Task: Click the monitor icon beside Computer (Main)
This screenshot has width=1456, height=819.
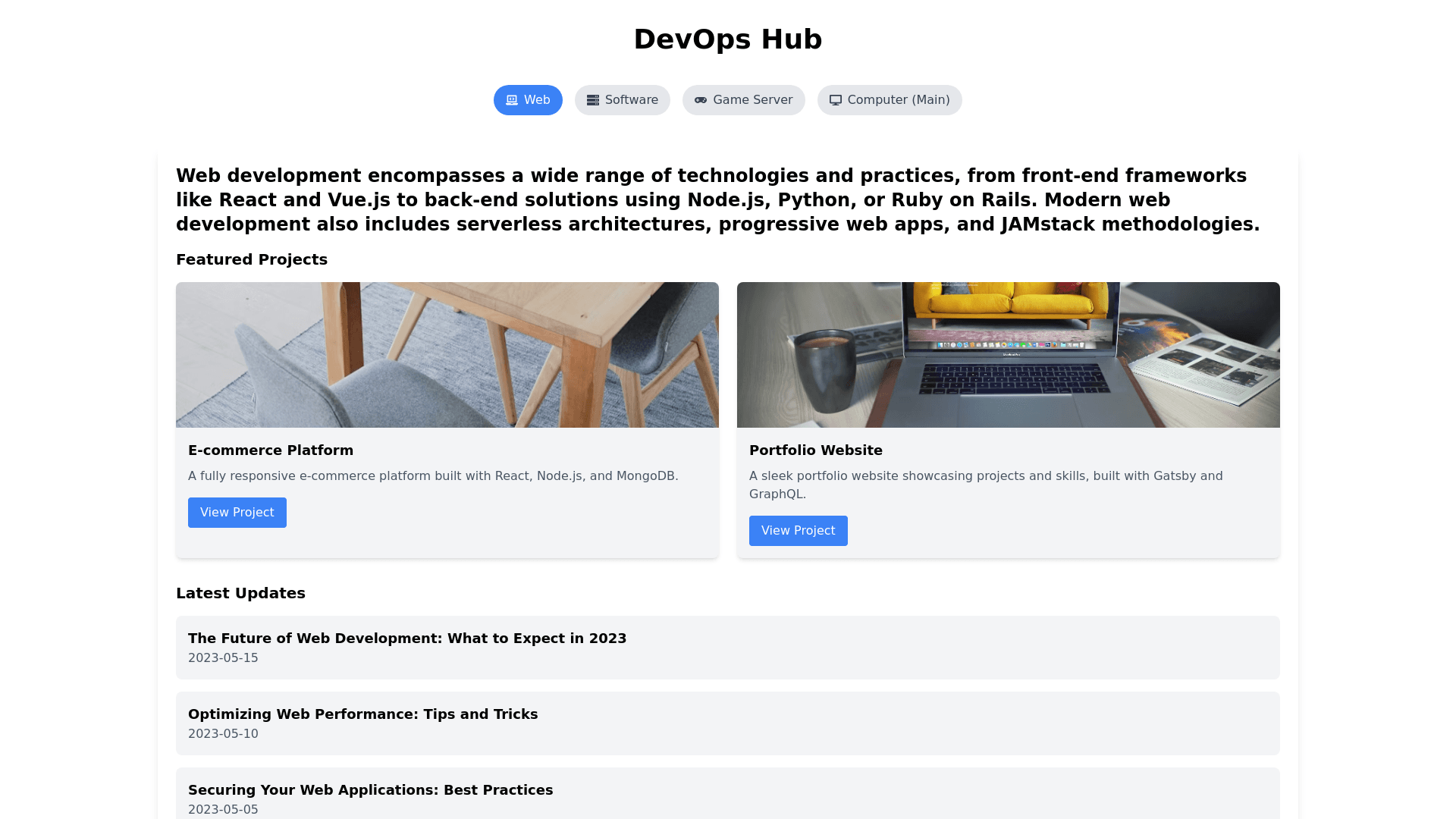Action: click(836, 100)
